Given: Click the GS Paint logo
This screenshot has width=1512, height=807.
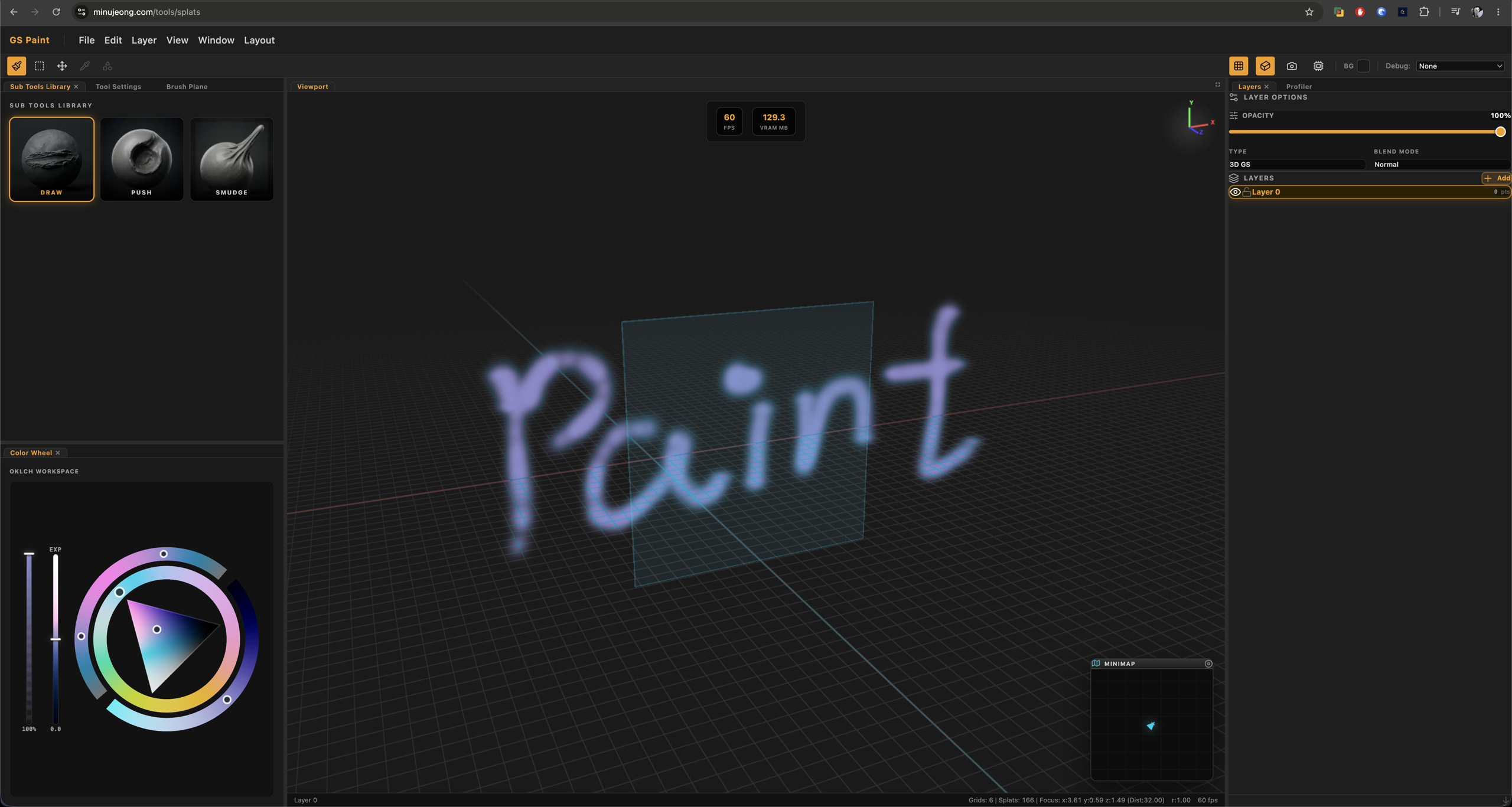Looking at the screenshot, I should tap(30, 40).
